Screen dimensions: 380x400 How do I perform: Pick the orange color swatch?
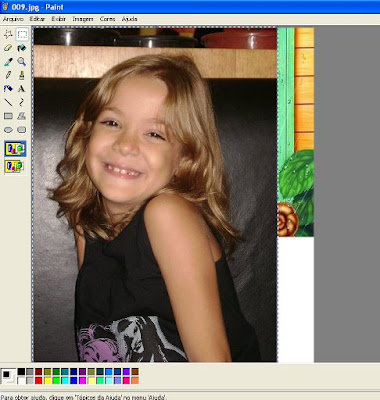135,380
